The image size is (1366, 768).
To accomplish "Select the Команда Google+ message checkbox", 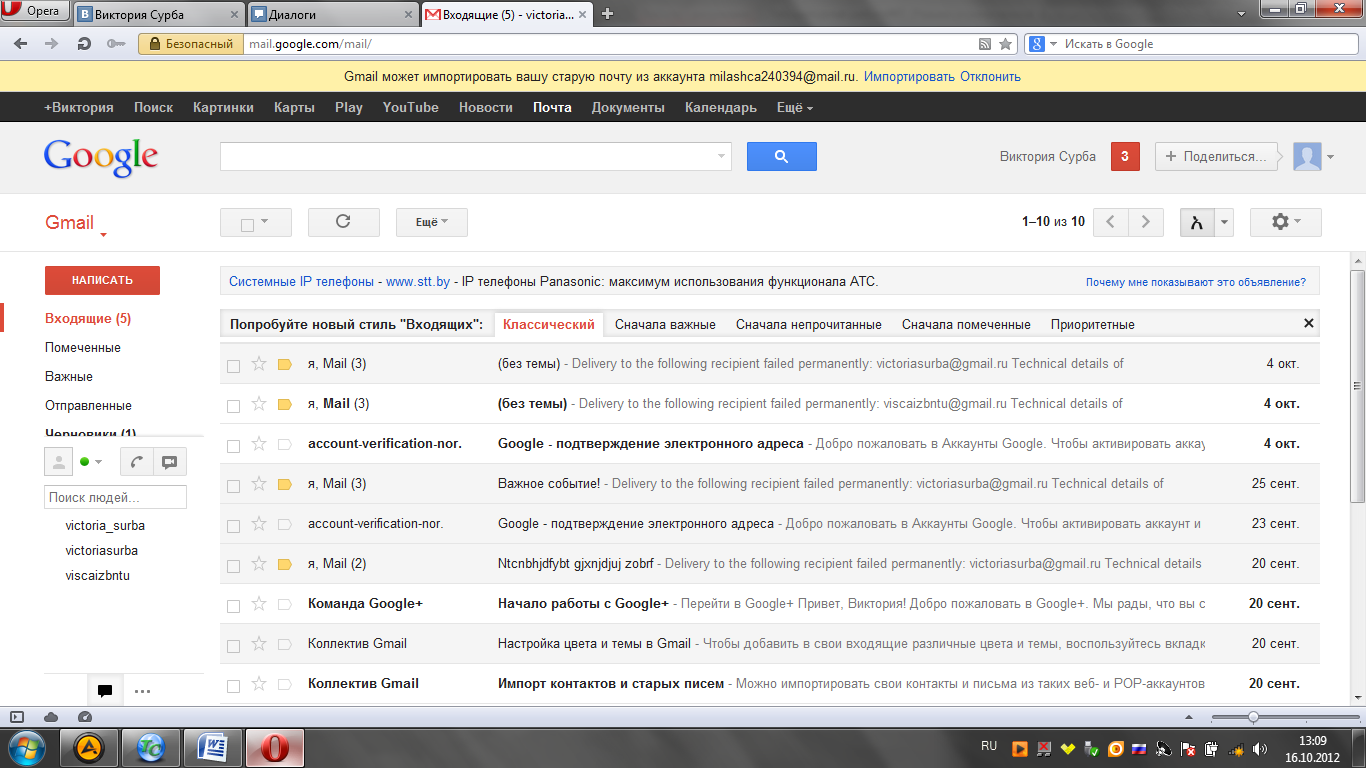I will tap(233, 606).
